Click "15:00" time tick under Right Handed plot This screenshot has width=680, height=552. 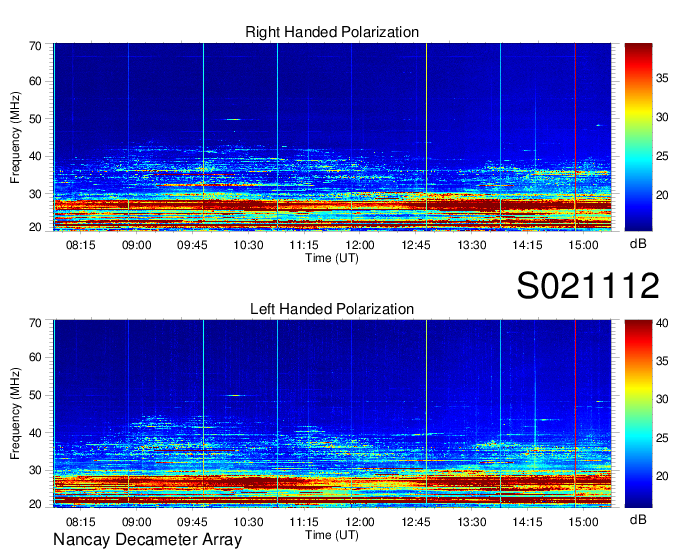(583, 245)
